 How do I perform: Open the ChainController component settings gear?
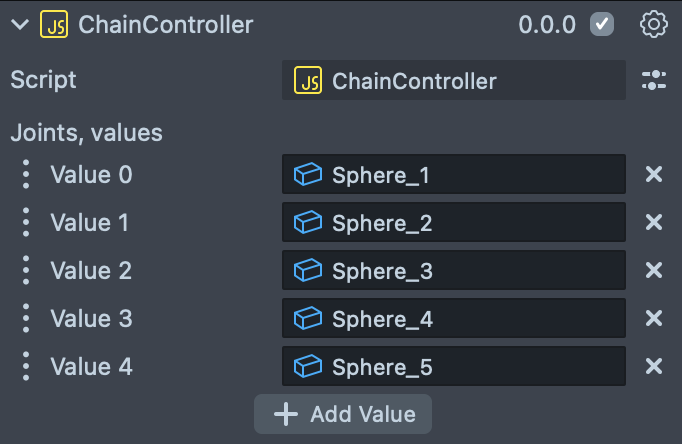[x=653, y=25]
